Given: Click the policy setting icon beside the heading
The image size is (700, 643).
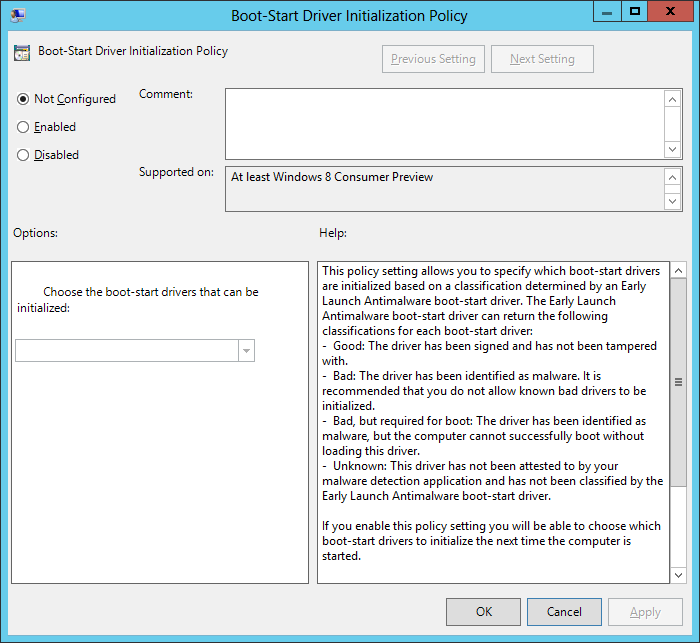Looking at the screenshot, I should coord(22,52).
